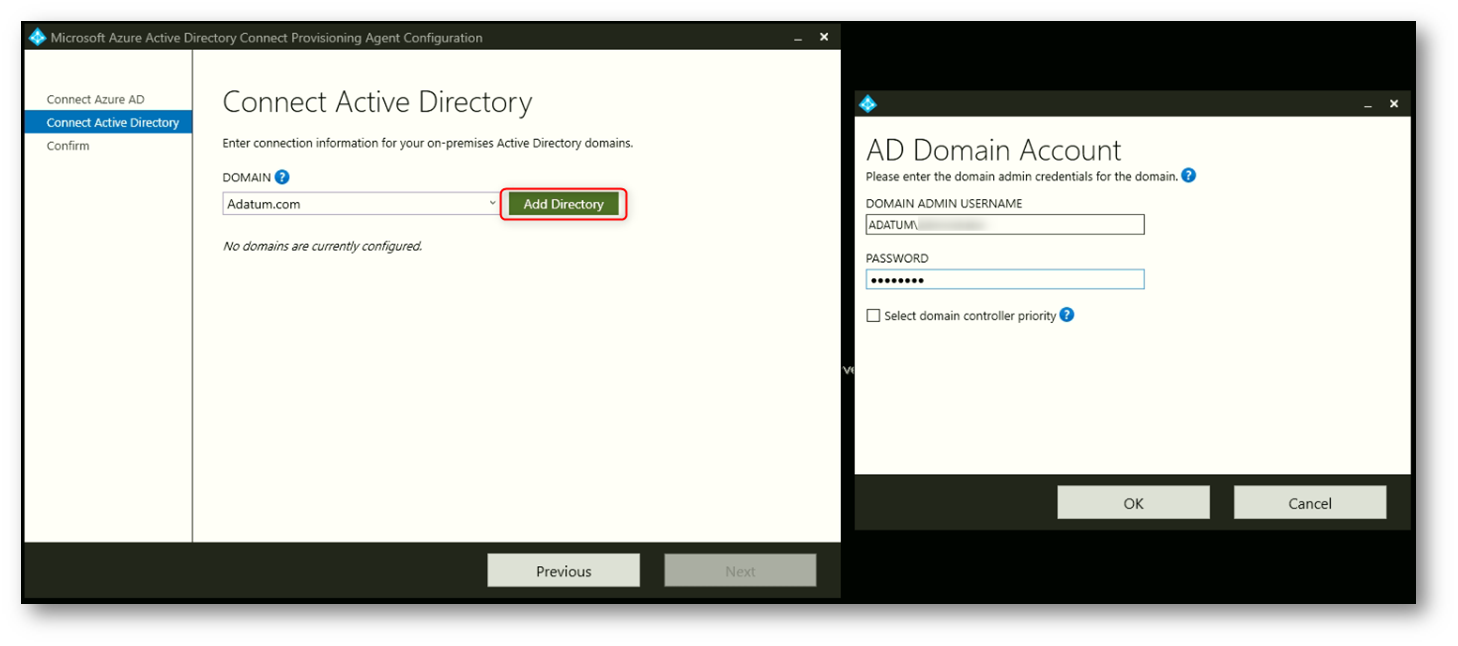Image resolution: width=1458 pixels, height=646 pixels.
Task: Click the Previous button
Action: coord(563,571)
